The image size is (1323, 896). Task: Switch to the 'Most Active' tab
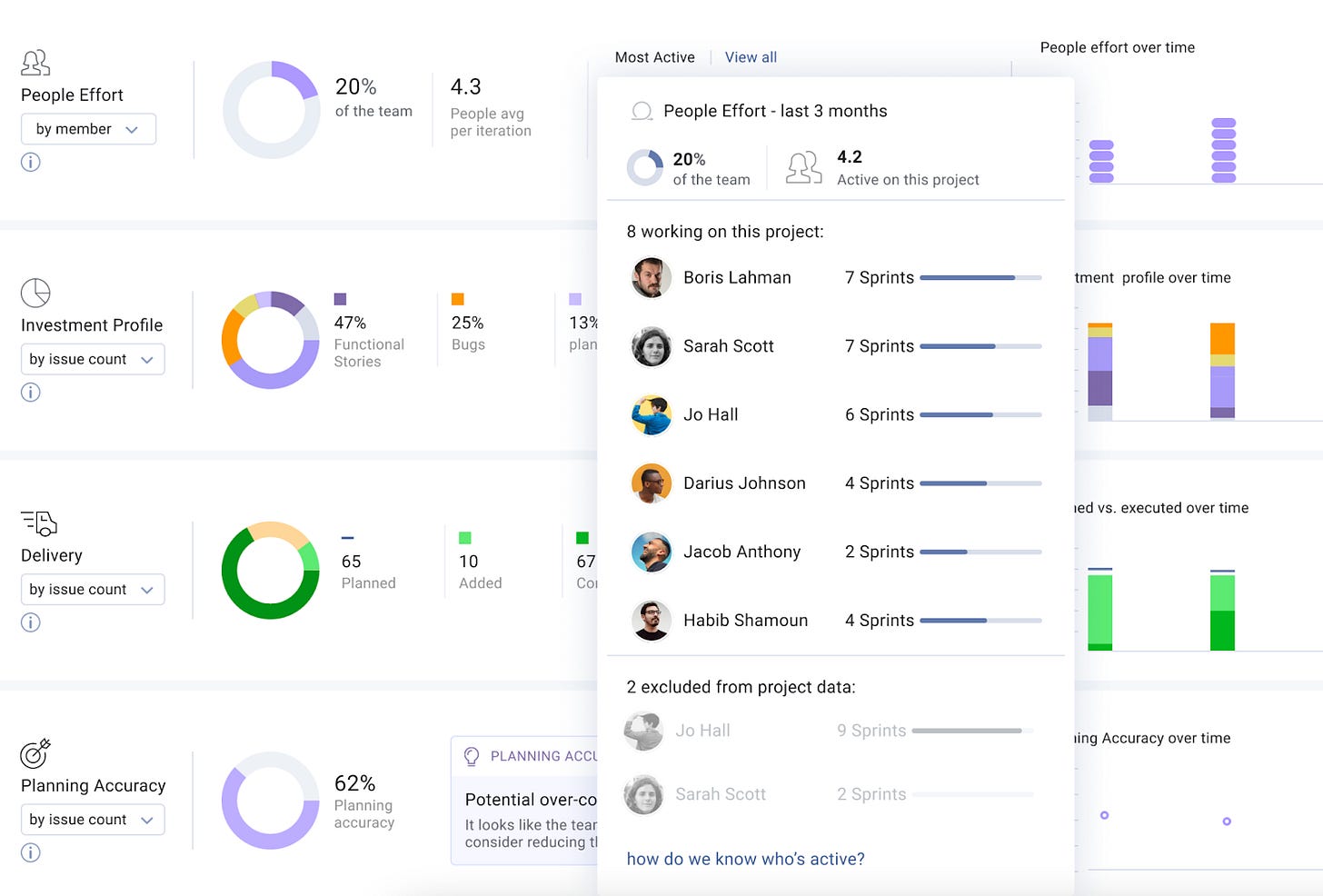(x=654, y=56)
